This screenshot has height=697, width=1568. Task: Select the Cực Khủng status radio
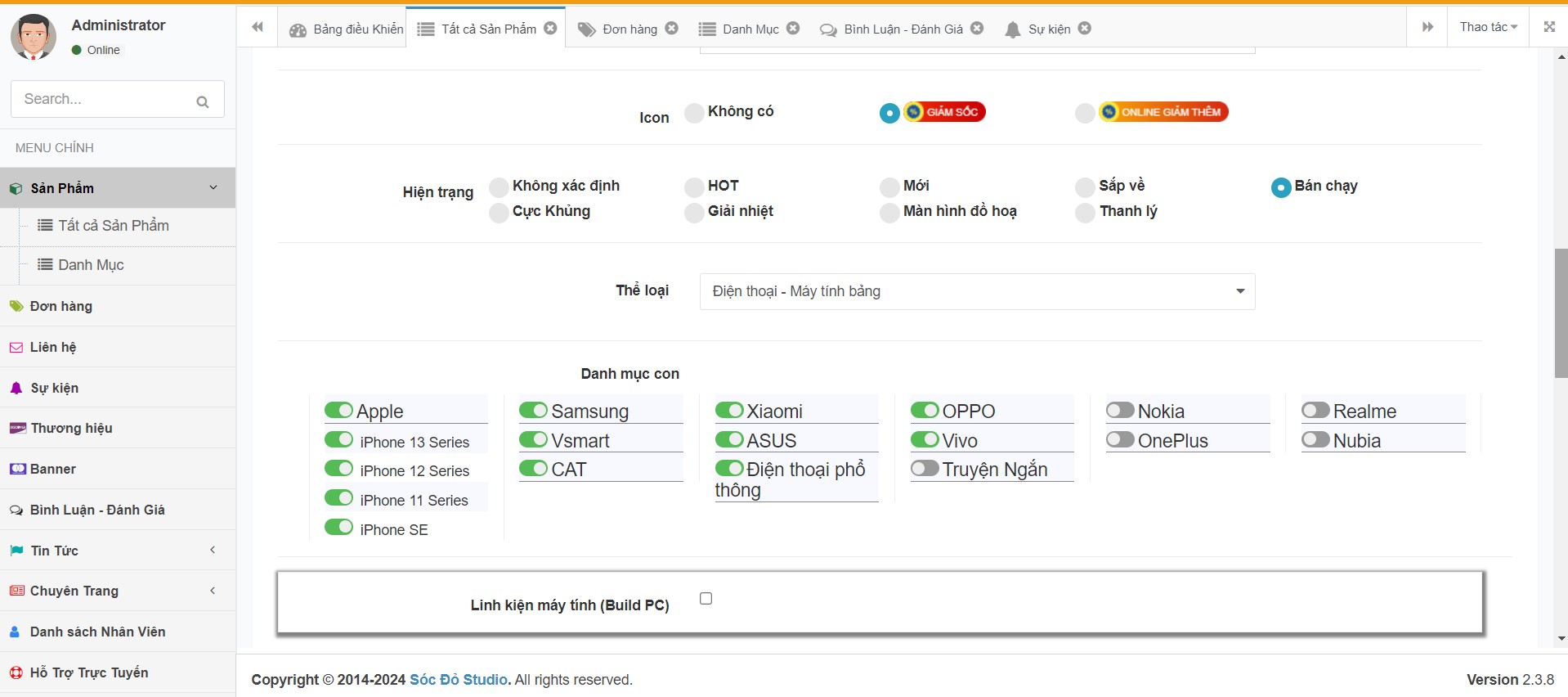point(499,213)
